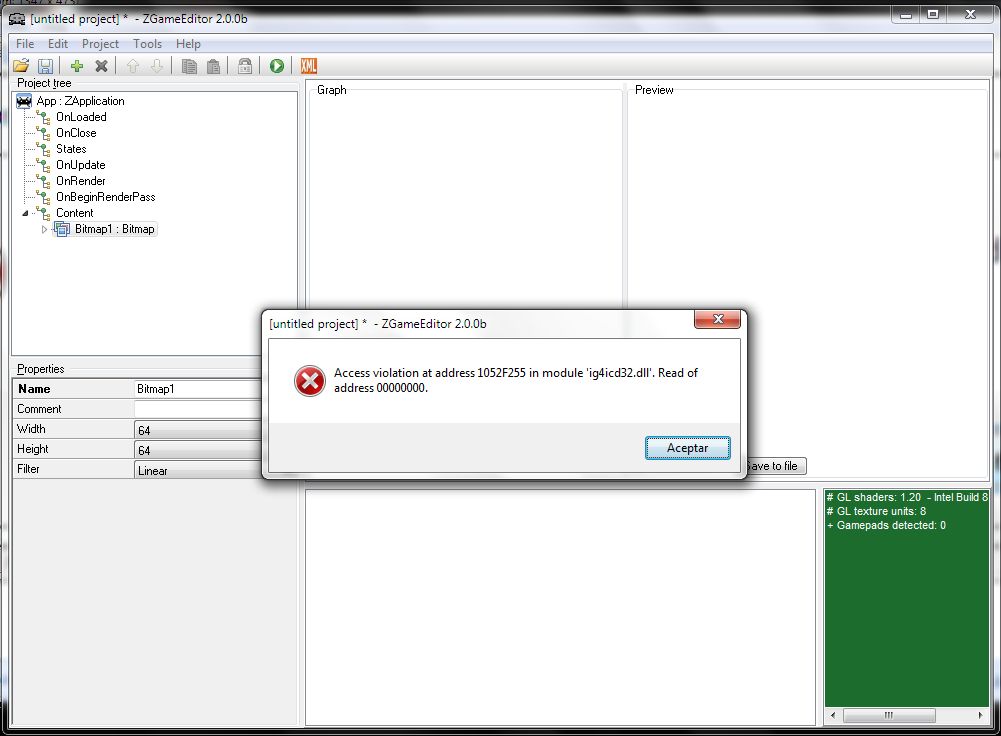Run project green play icon
Screen dimensions: 1001x736
276,66
